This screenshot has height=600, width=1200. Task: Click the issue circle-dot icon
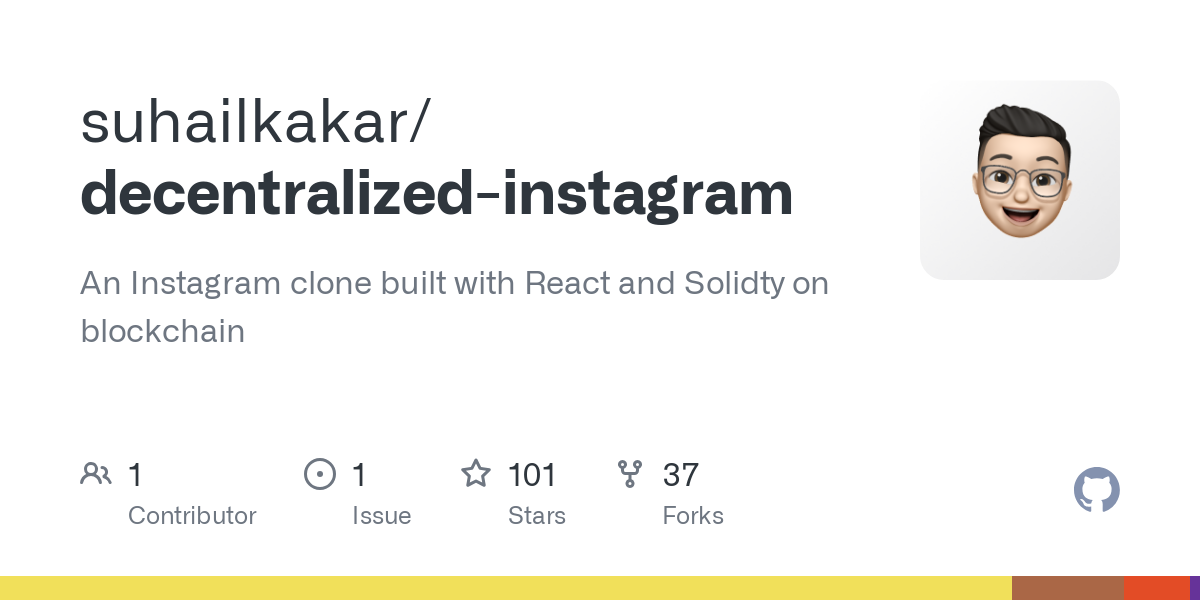[x=319, y=474]
